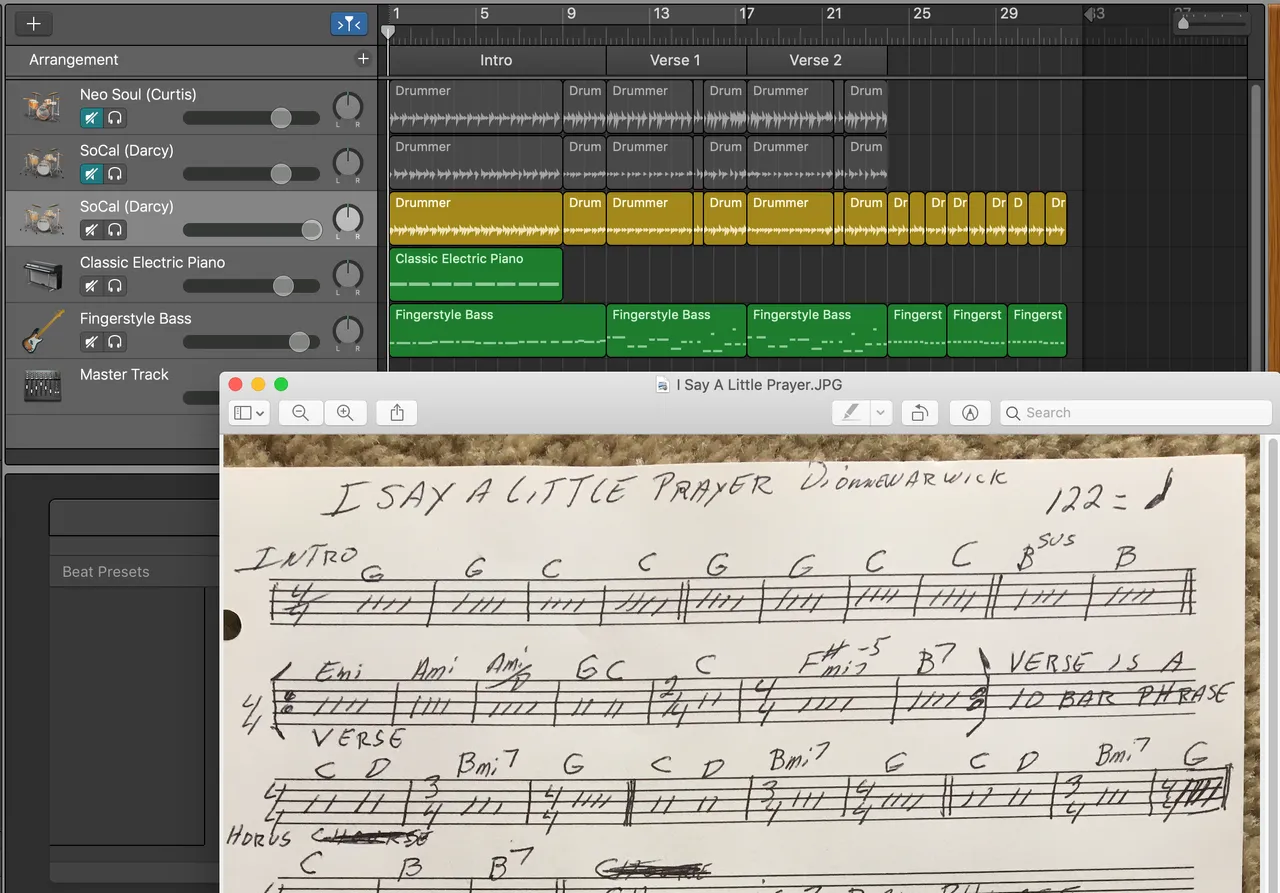Click the Share button in Preview
The height and width of the screenshot is (893, 1280).
[397, 412]
